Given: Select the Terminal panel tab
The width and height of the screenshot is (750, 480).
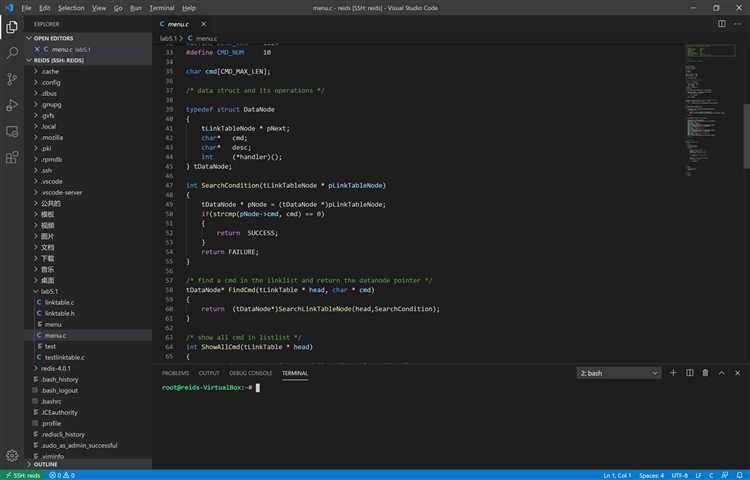Looking at the screenshot, I should [295, 373].
